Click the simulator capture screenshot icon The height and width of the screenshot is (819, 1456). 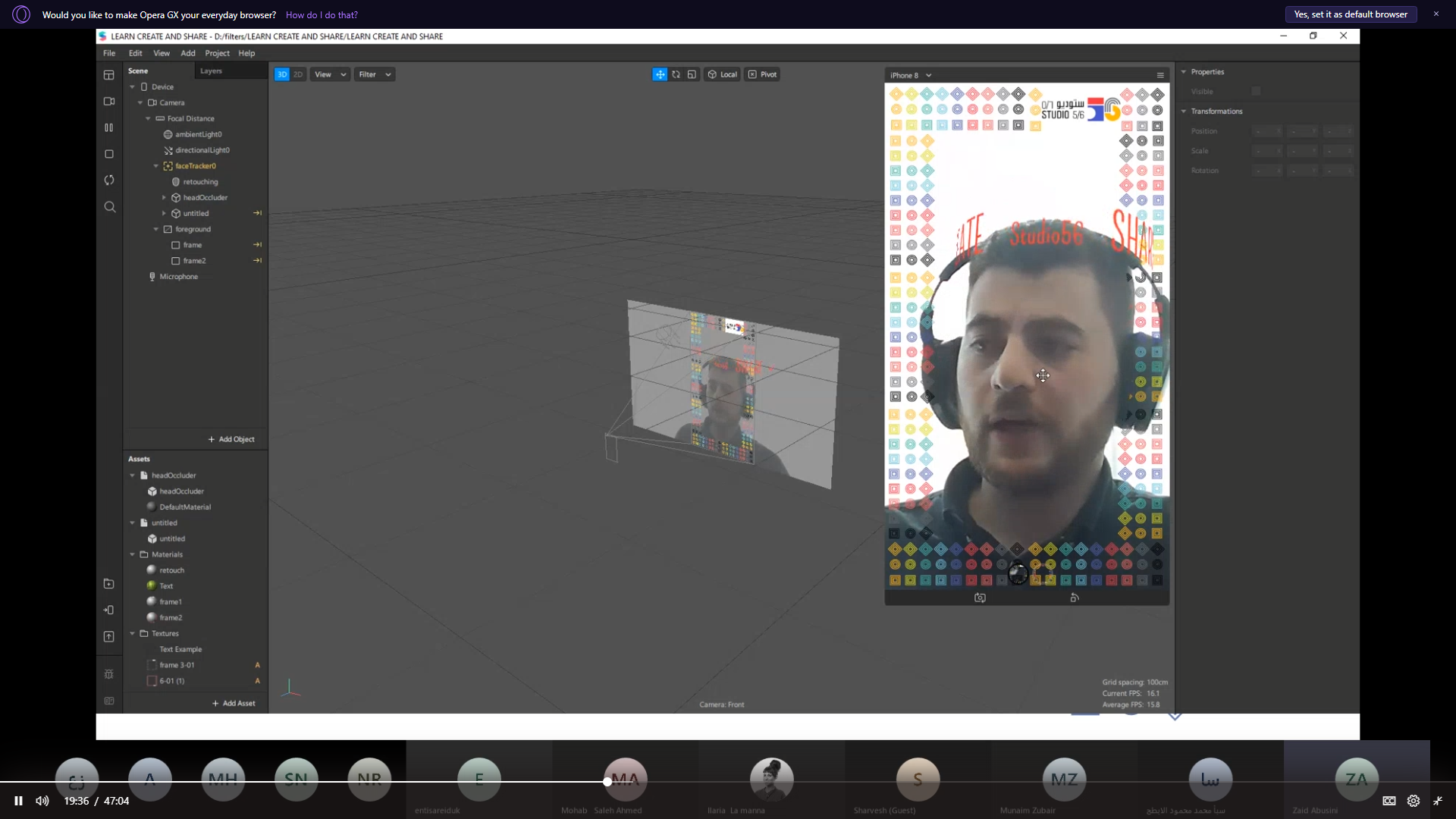click(980, 598)
